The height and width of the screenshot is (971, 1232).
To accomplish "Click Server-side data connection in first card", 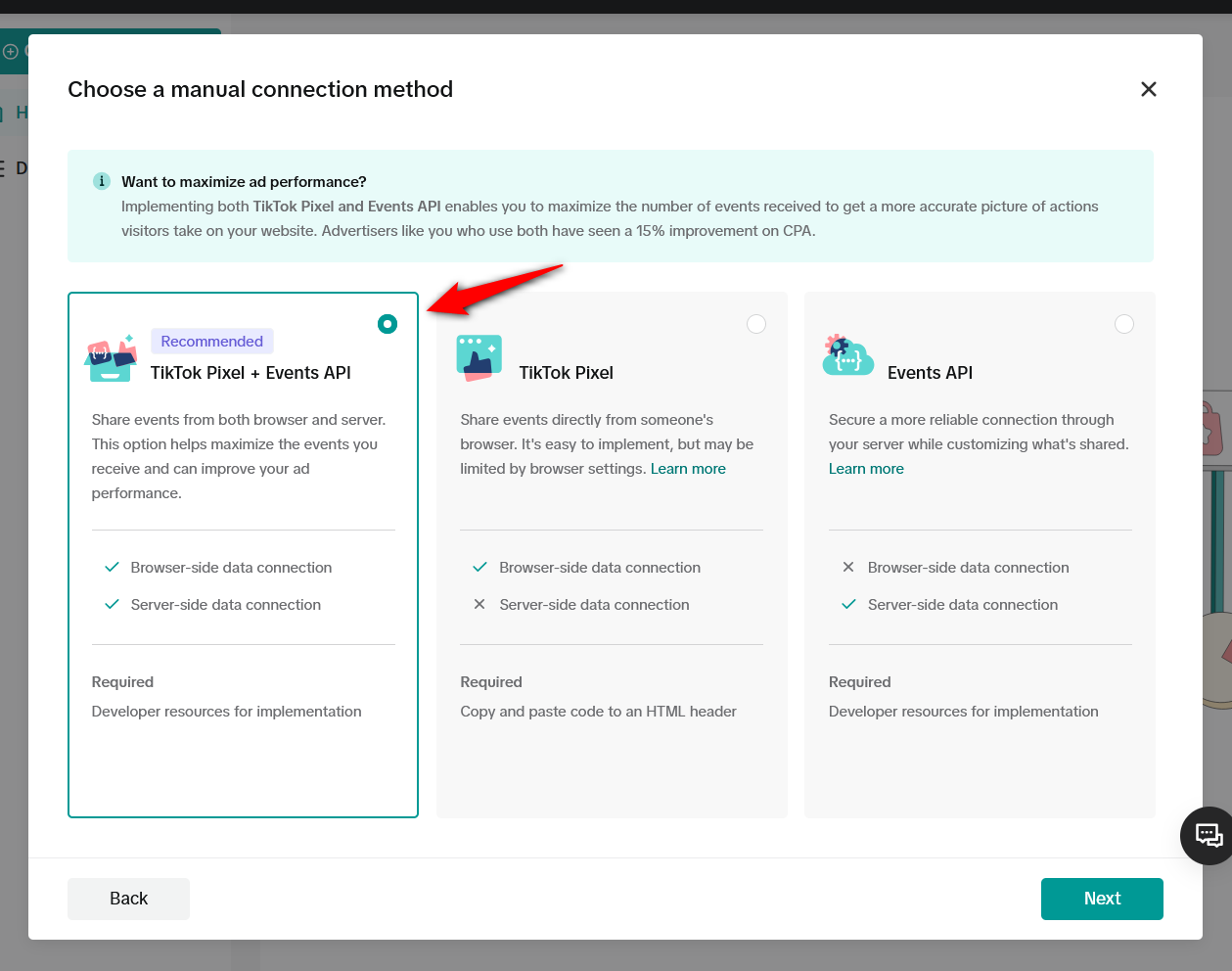I will pyautogui.click(x=226, y=605).
